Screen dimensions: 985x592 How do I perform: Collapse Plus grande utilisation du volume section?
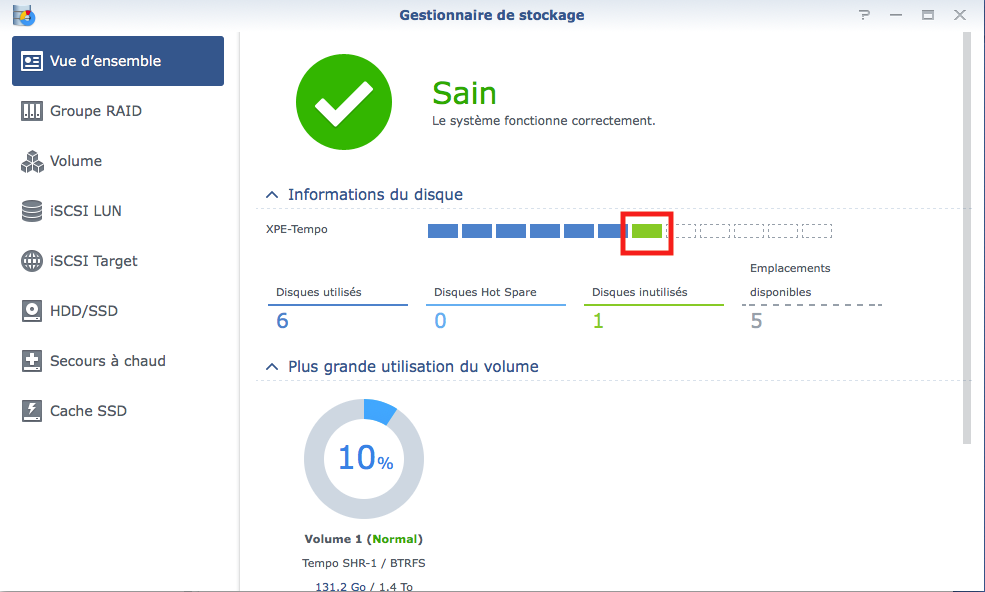(272, 367)
